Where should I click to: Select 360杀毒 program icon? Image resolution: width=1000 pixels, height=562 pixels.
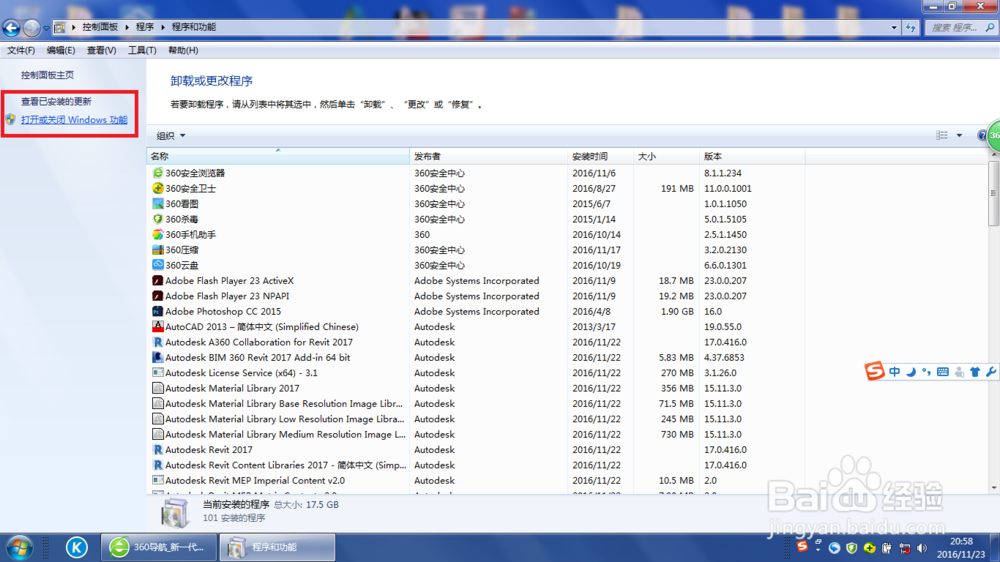click(x=158, y=219)
